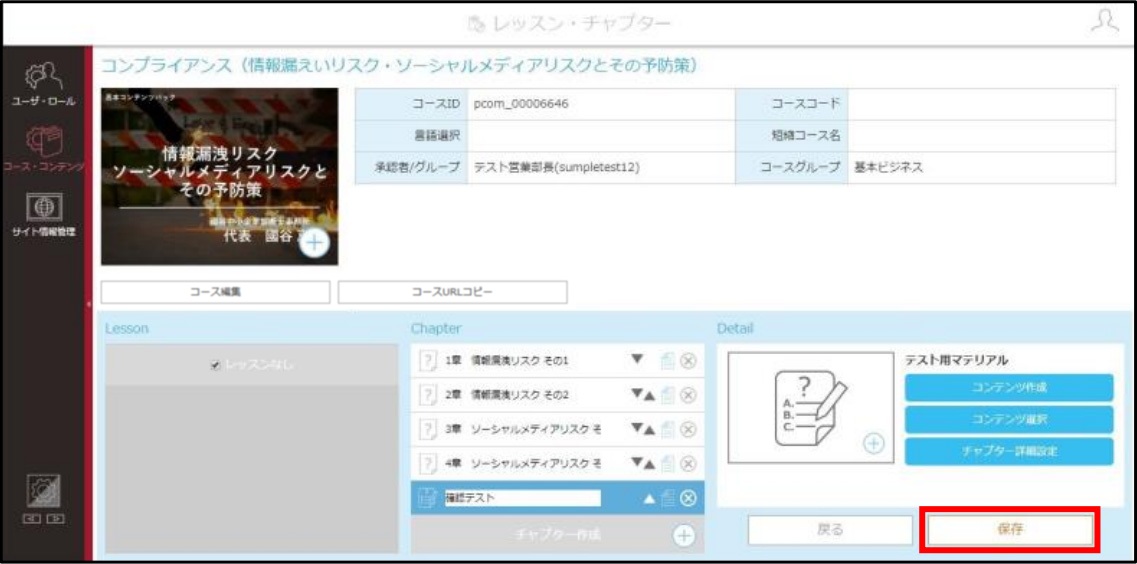Image resolution: width=1137 pixels, height=564 pixels.
Task: Click the 短縮コース名 label cell
Action: 792,136
